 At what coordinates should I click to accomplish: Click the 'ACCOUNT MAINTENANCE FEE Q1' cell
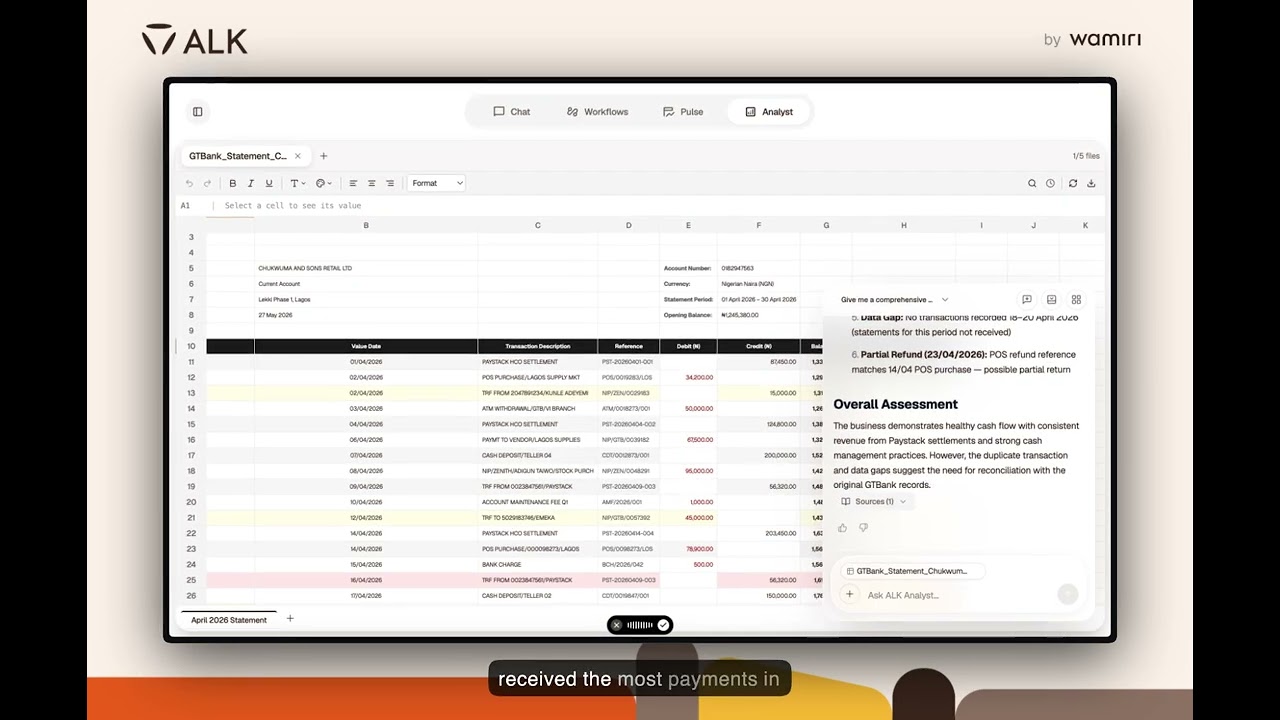(538, 502)
